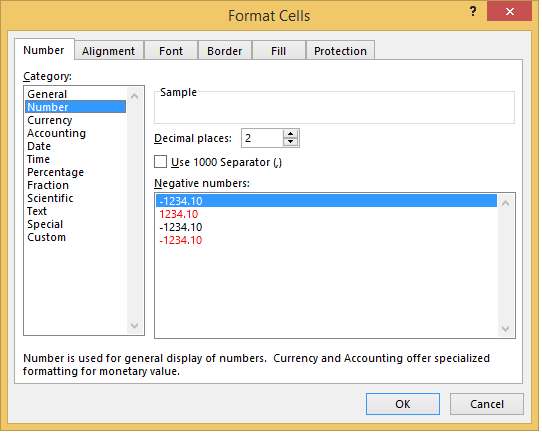Select Currency in the Category list
The image size is (542, 434).
coord(50,121)
